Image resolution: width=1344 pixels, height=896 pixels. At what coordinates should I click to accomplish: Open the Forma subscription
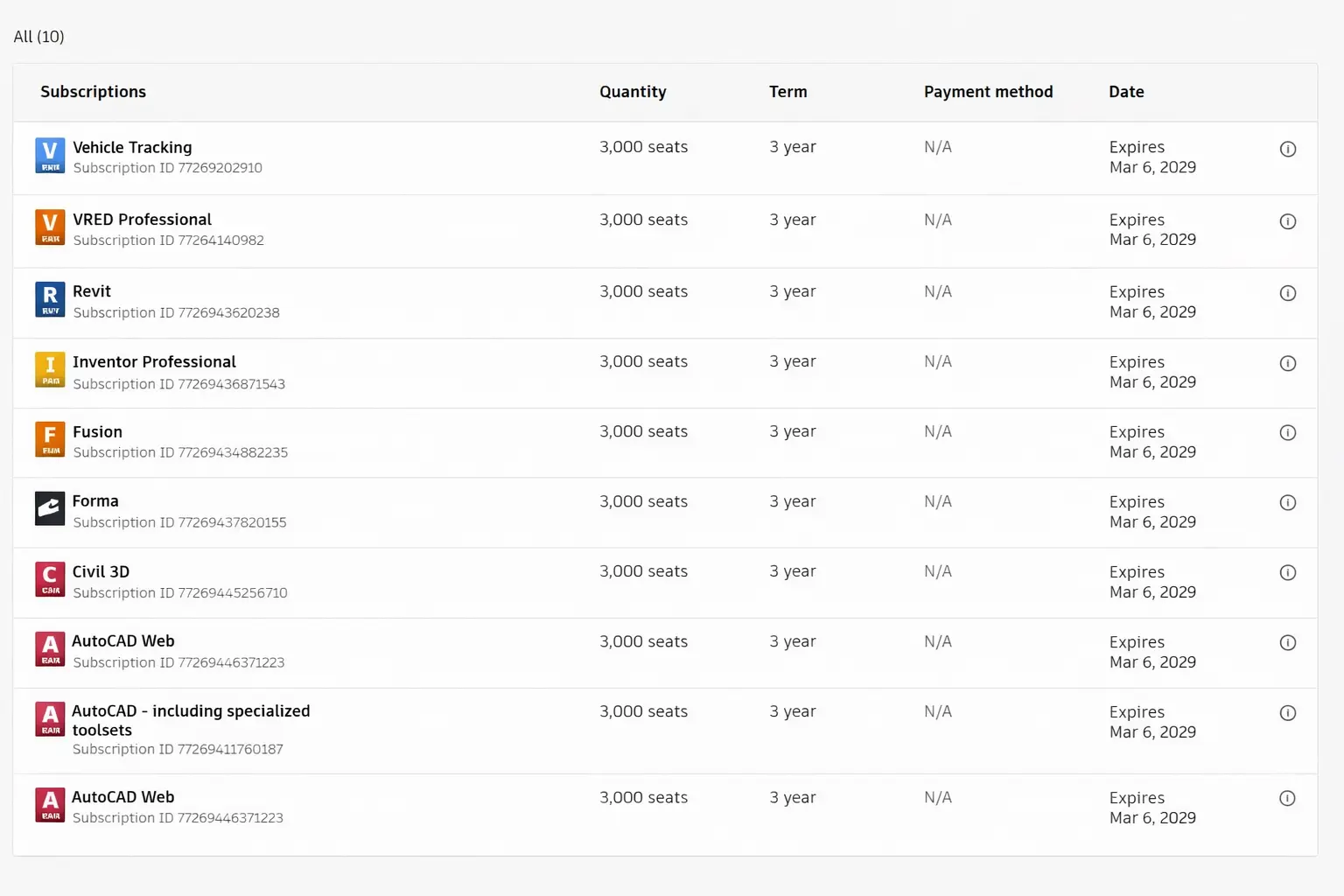click(x=95, y=500)
